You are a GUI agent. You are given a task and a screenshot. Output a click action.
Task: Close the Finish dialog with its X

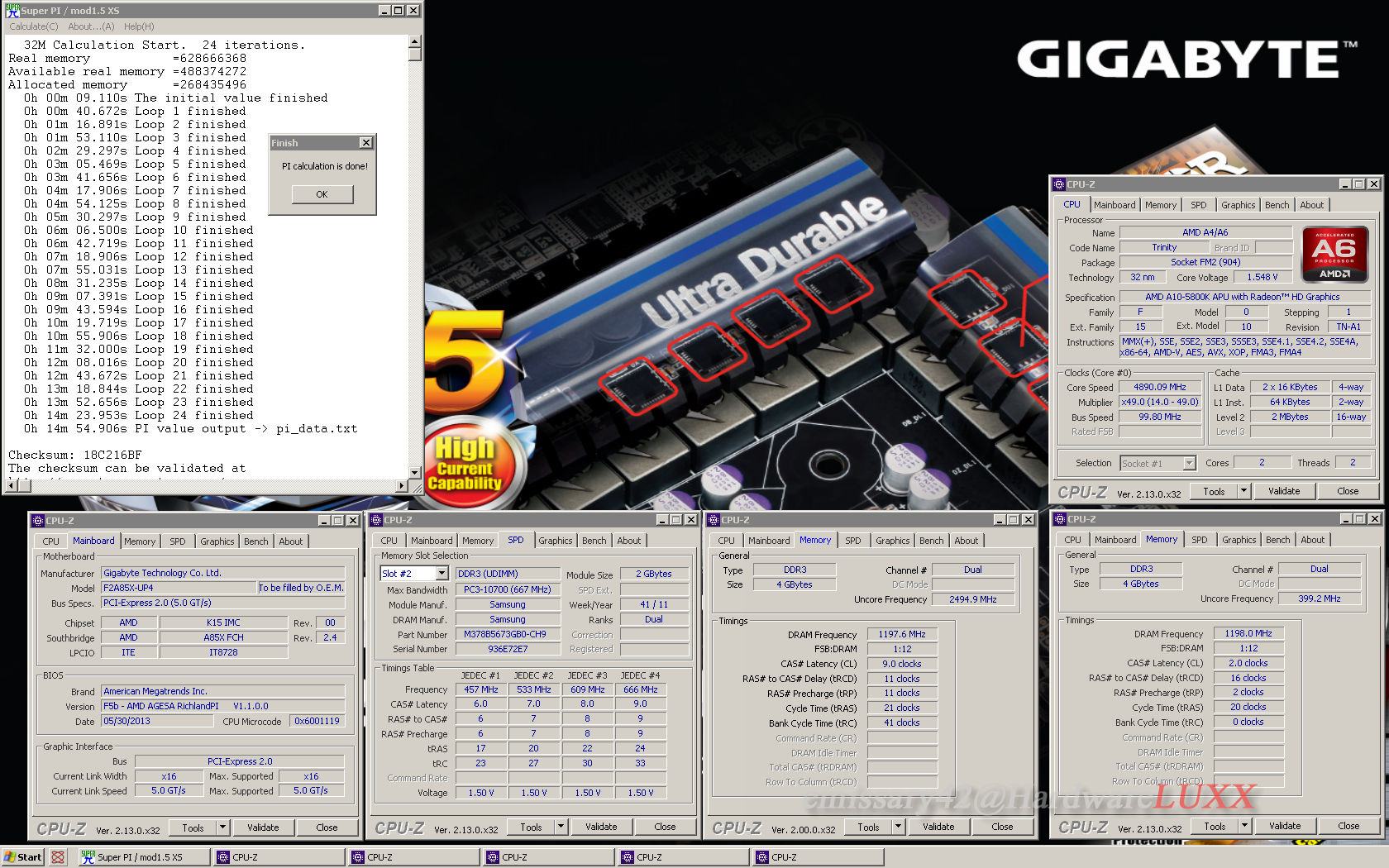tap(365, 143)
